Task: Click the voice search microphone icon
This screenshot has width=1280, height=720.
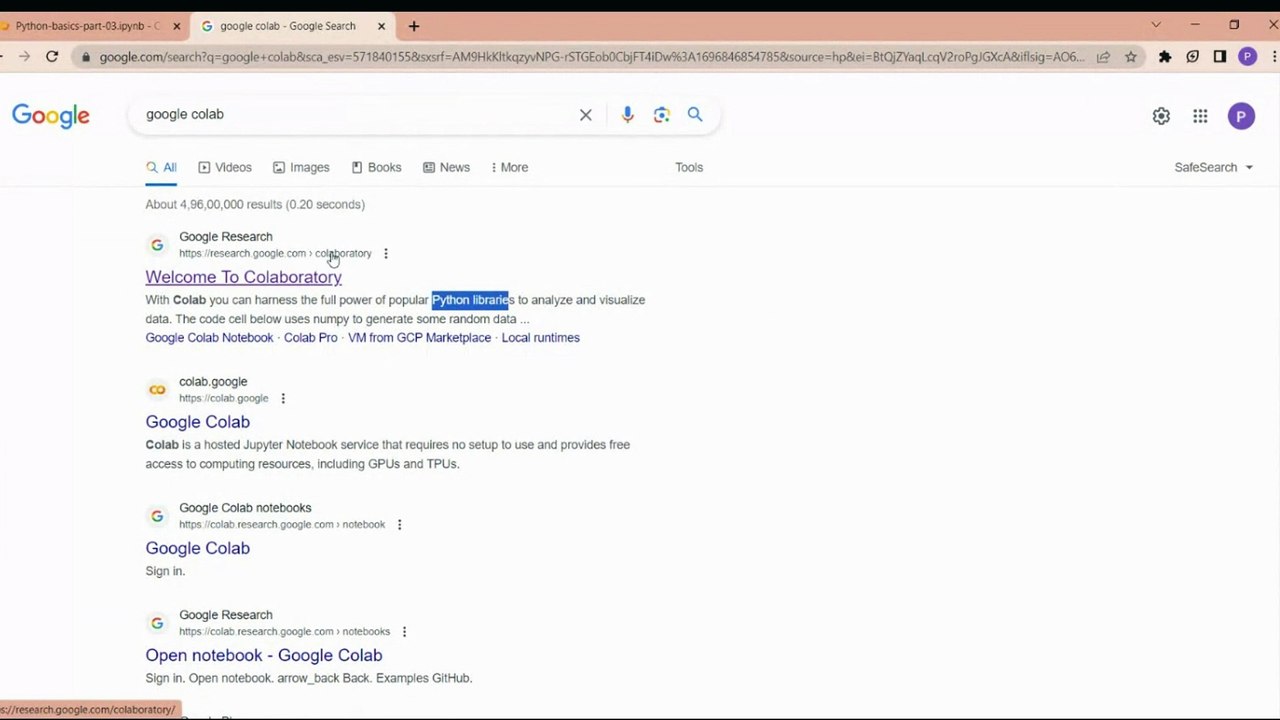Action: click(x=627, y=115)
